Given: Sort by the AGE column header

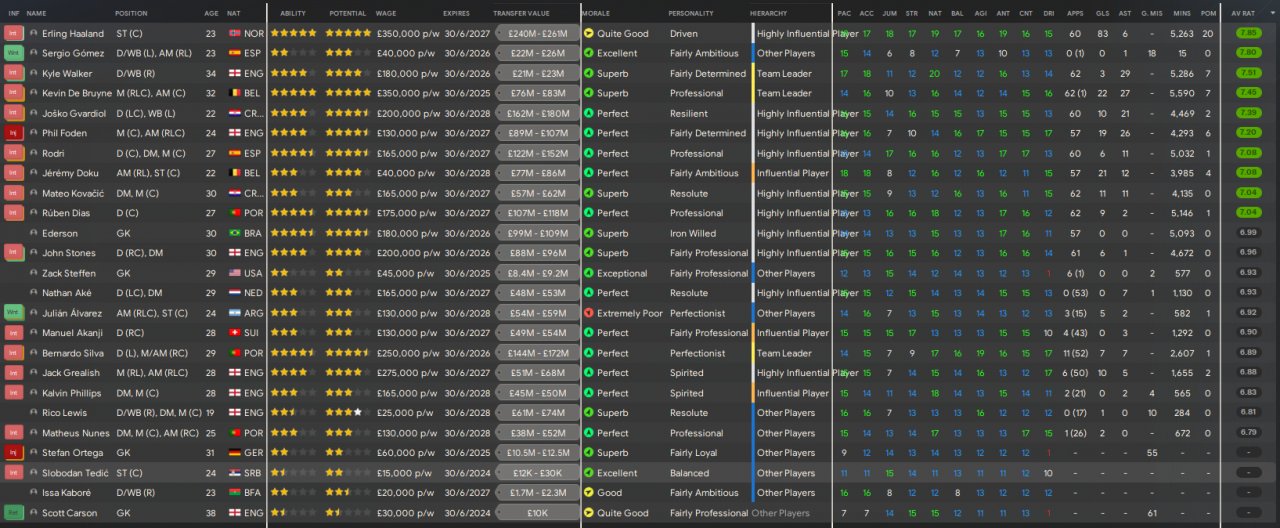Looking at the screenshot, I should [x=211, y=13].
